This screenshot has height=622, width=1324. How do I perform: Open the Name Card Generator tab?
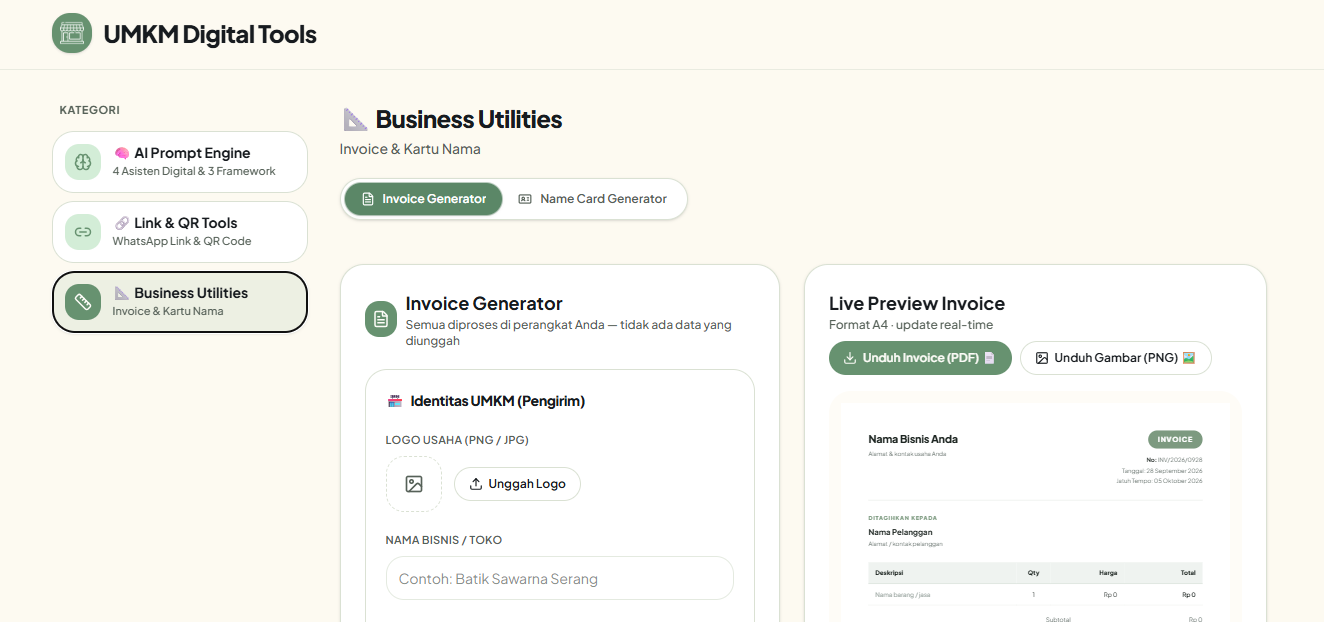(593, 199)
